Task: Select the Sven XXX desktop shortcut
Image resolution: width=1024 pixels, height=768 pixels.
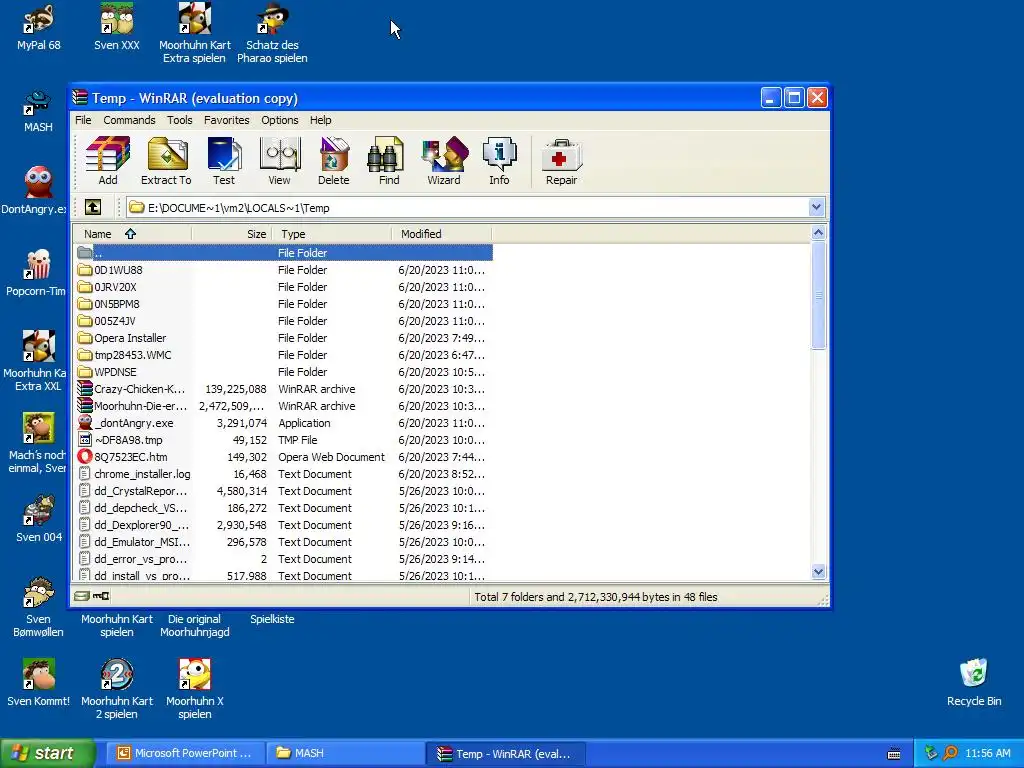Action: point(117,27)
